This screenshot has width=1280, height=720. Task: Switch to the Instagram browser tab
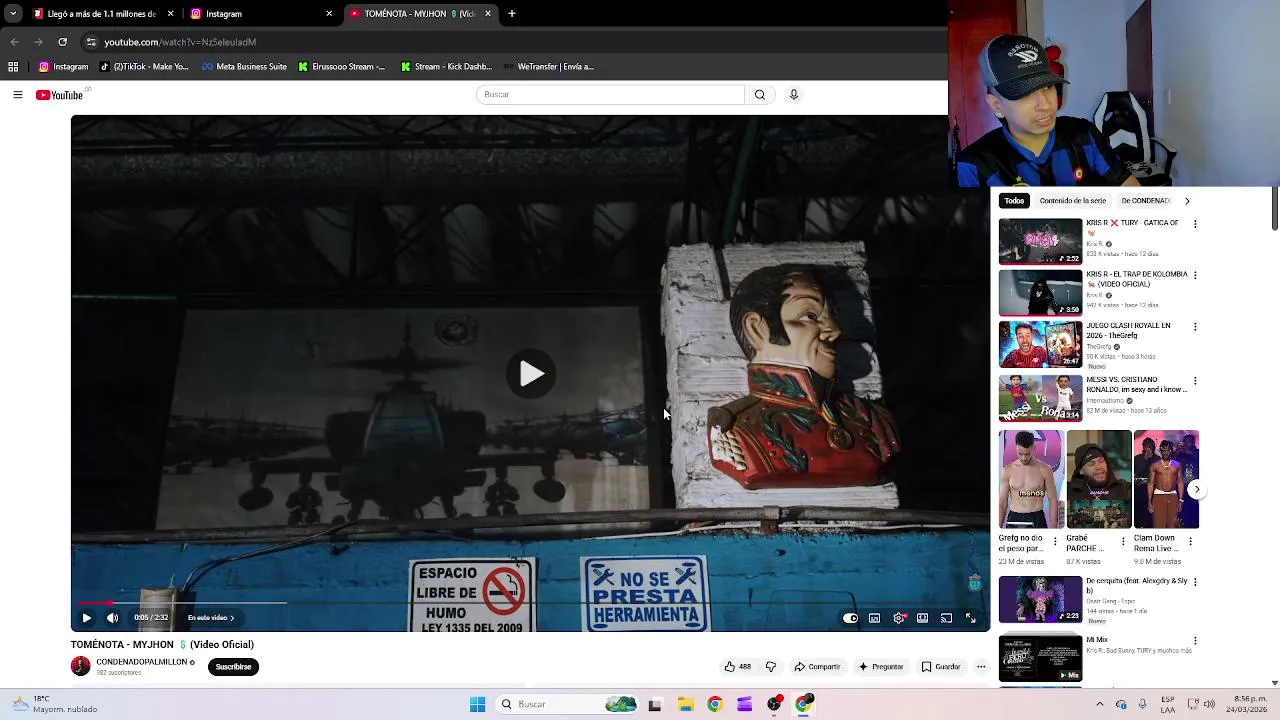pos(260,14)
